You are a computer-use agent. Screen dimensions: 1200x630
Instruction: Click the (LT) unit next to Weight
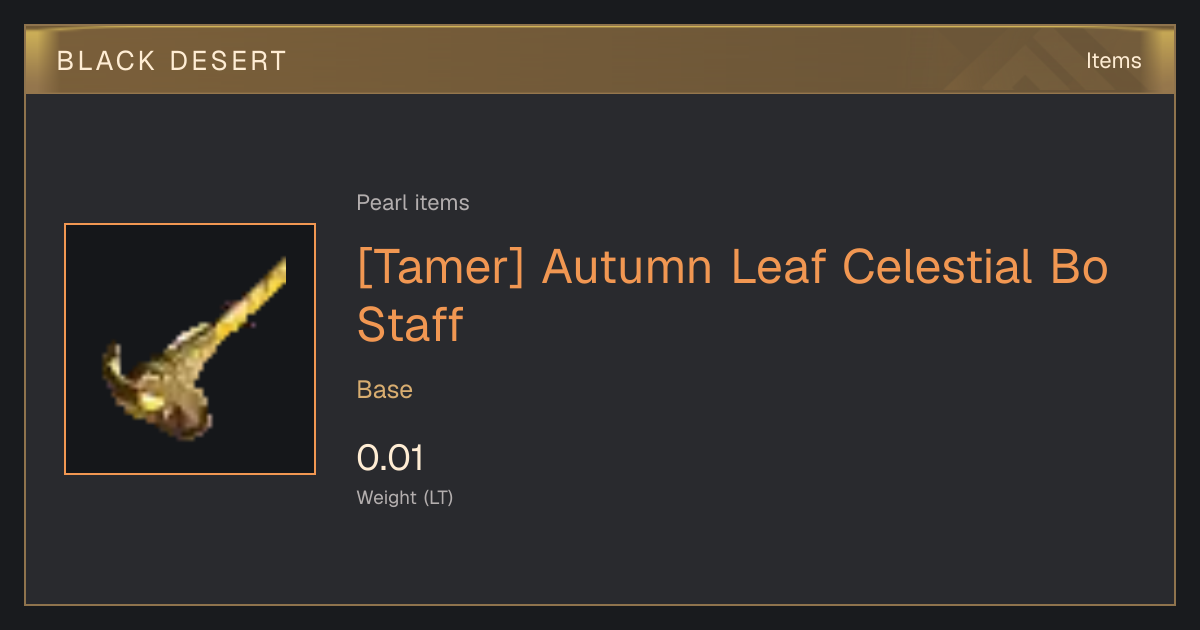click(x=438, y=498)
